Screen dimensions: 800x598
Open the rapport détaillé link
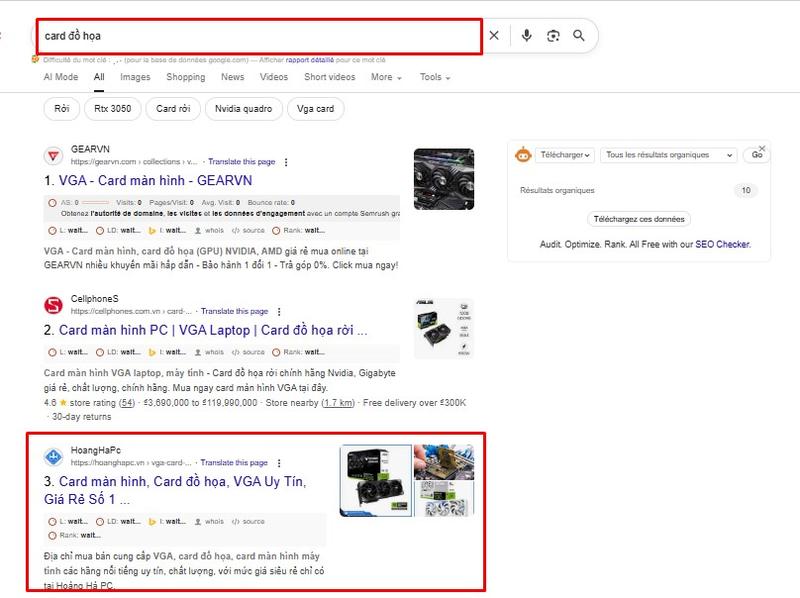(310, 60)
